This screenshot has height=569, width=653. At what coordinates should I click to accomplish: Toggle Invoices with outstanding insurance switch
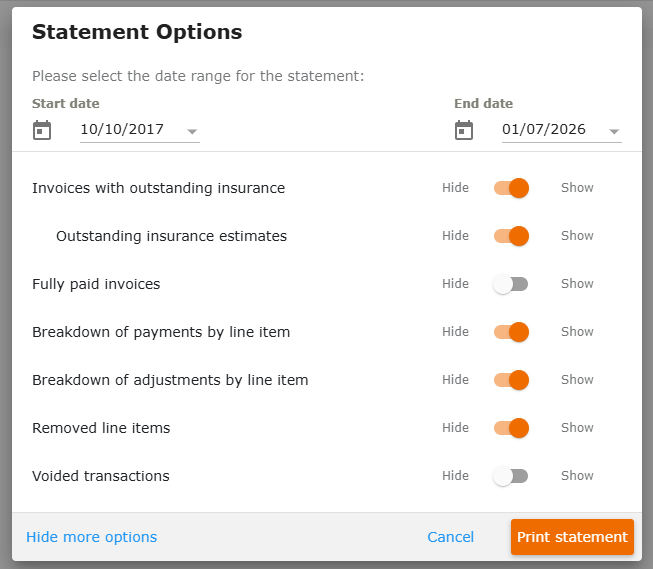pos(511,188)
